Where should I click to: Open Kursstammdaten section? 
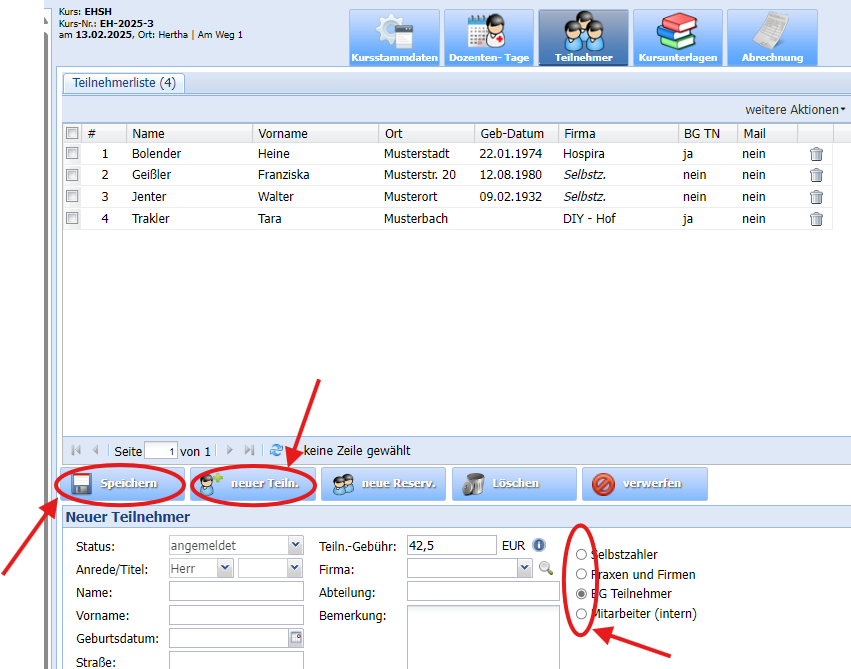coord(394,38)
